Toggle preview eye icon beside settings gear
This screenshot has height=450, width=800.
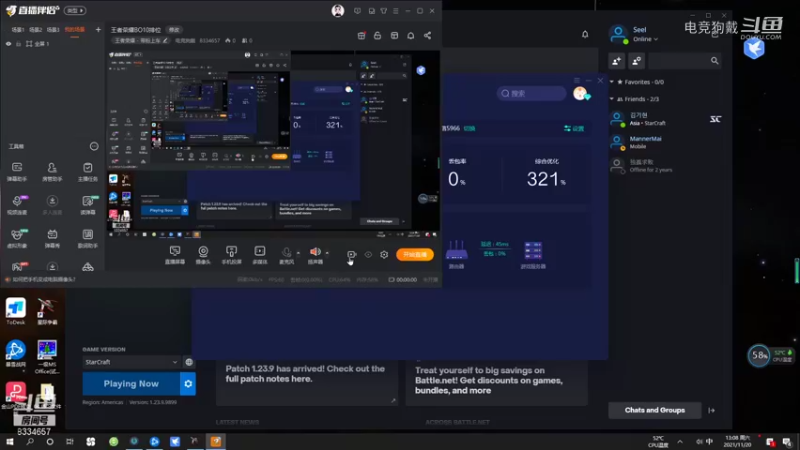368,255
